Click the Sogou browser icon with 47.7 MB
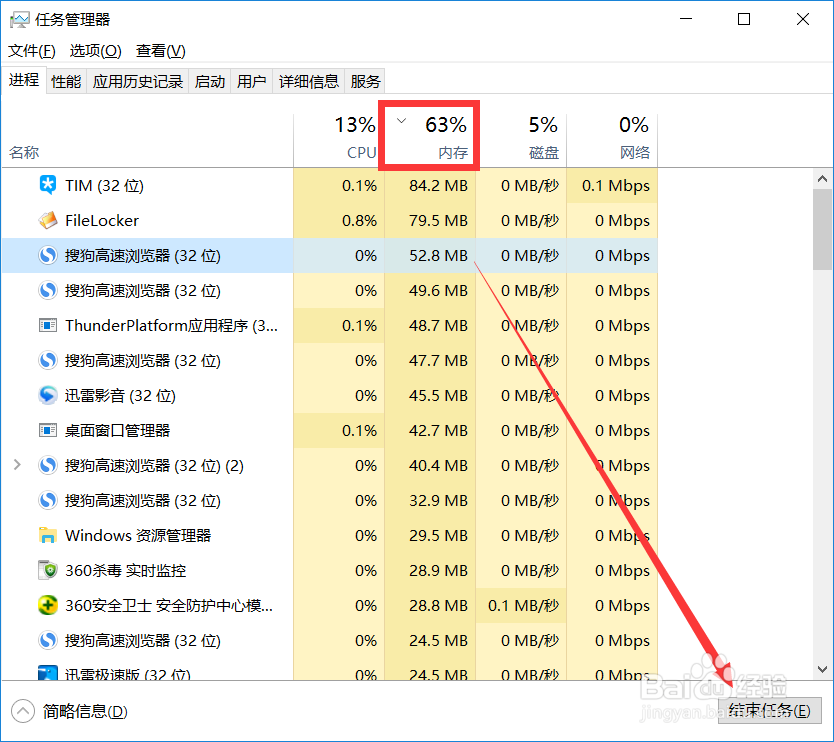 (x=48, y=360)
